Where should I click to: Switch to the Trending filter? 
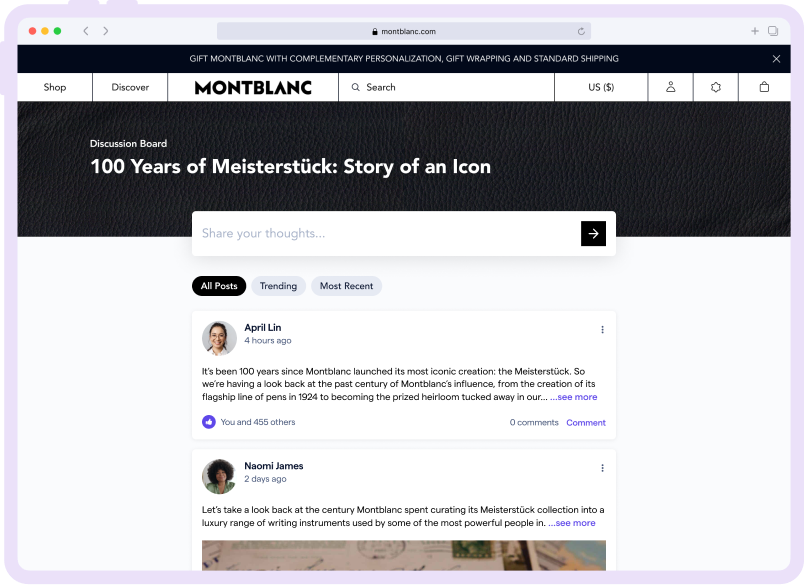point(278,286)
